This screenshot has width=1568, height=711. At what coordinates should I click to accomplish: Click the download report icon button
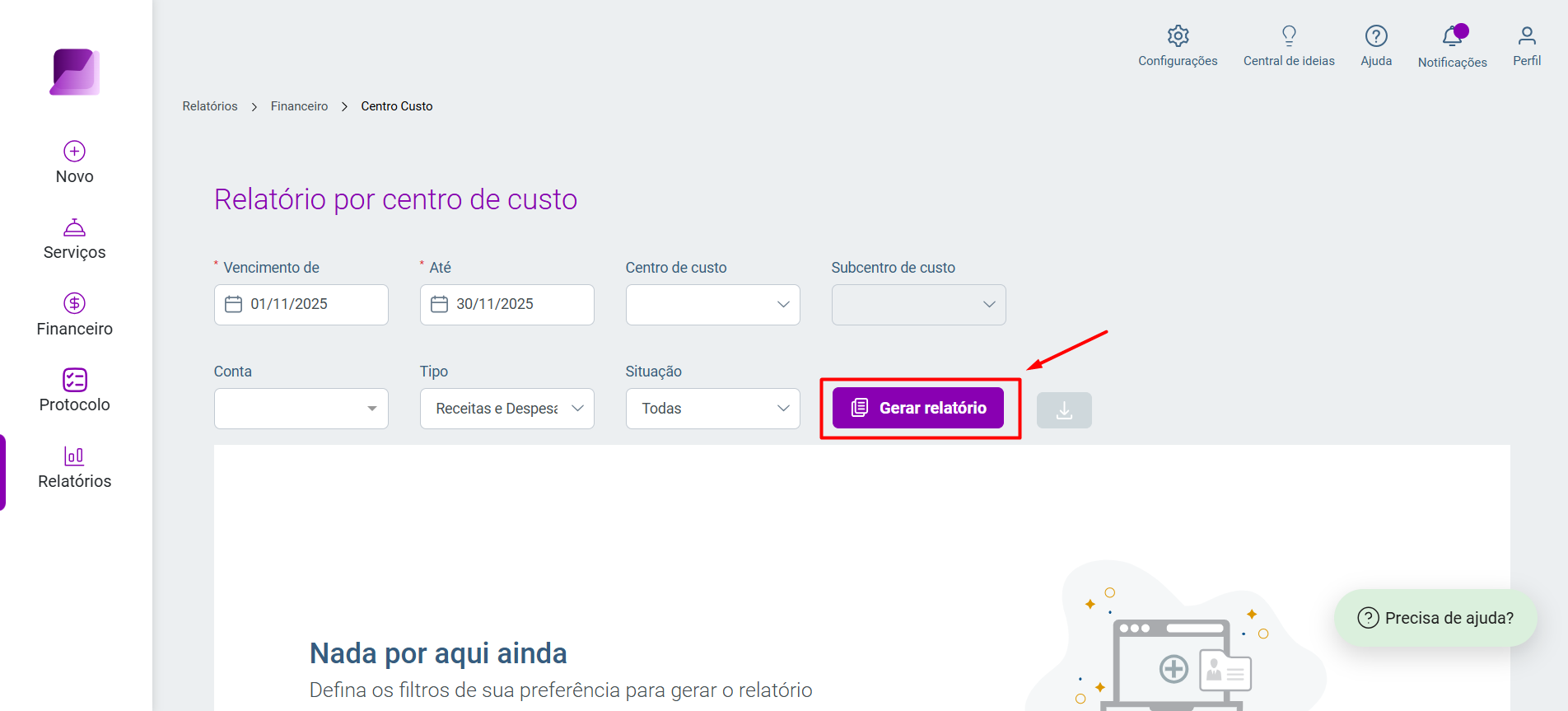click(x=1064, y=409)
